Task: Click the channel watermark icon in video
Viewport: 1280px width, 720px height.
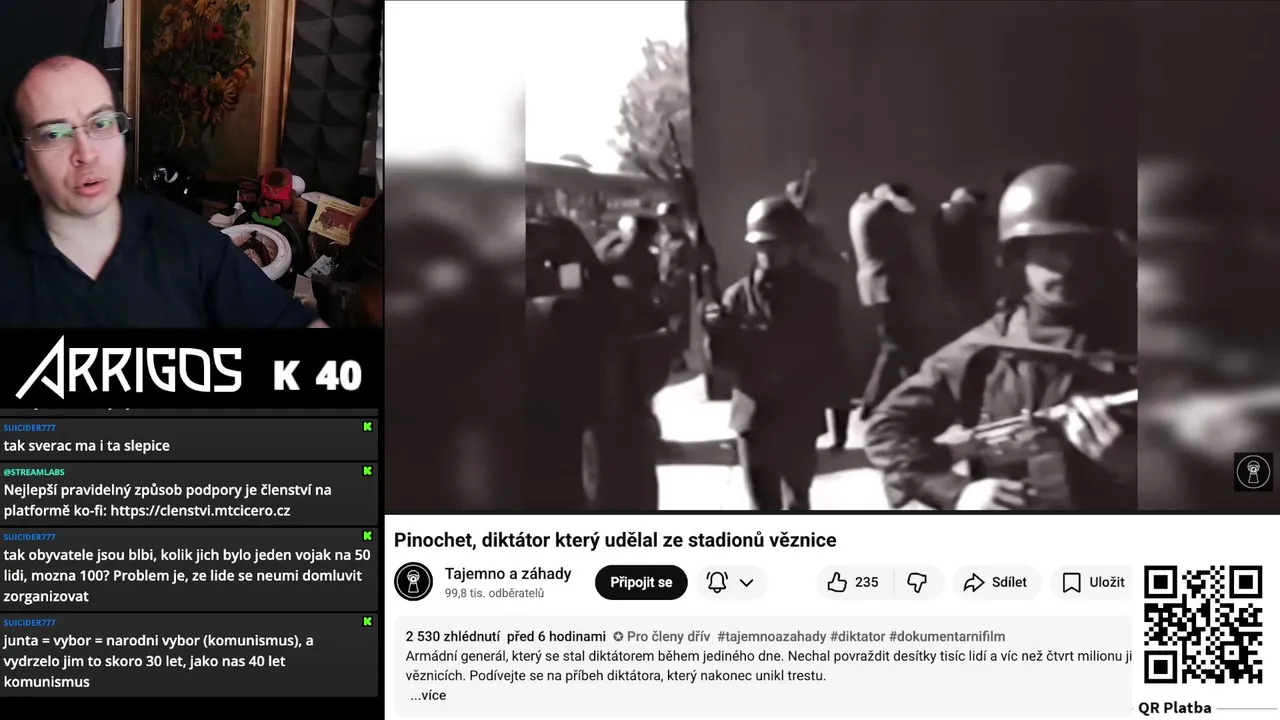Action: [x=1253, y=471]
